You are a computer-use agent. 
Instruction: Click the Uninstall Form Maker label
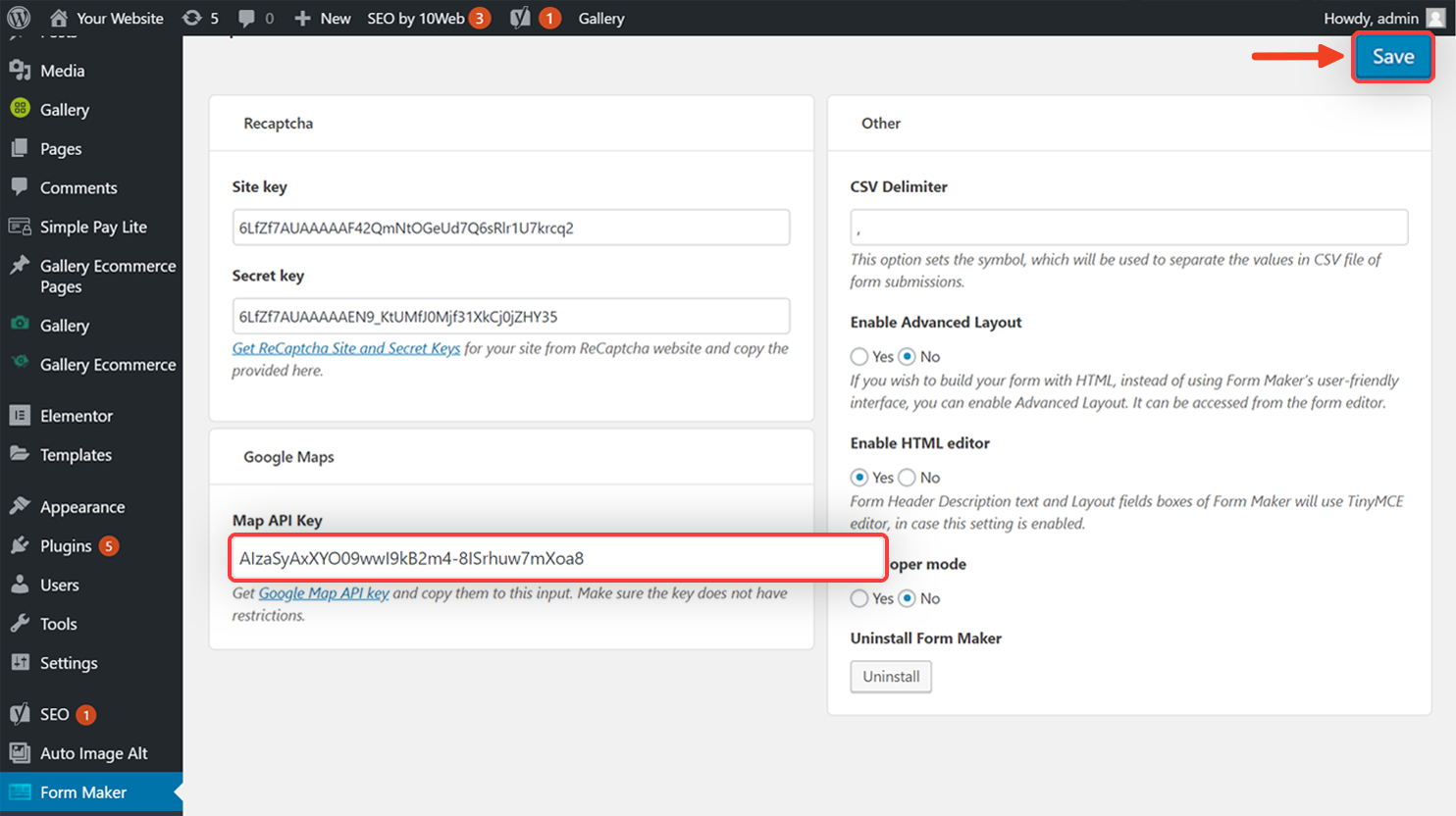tap(926, 638)
